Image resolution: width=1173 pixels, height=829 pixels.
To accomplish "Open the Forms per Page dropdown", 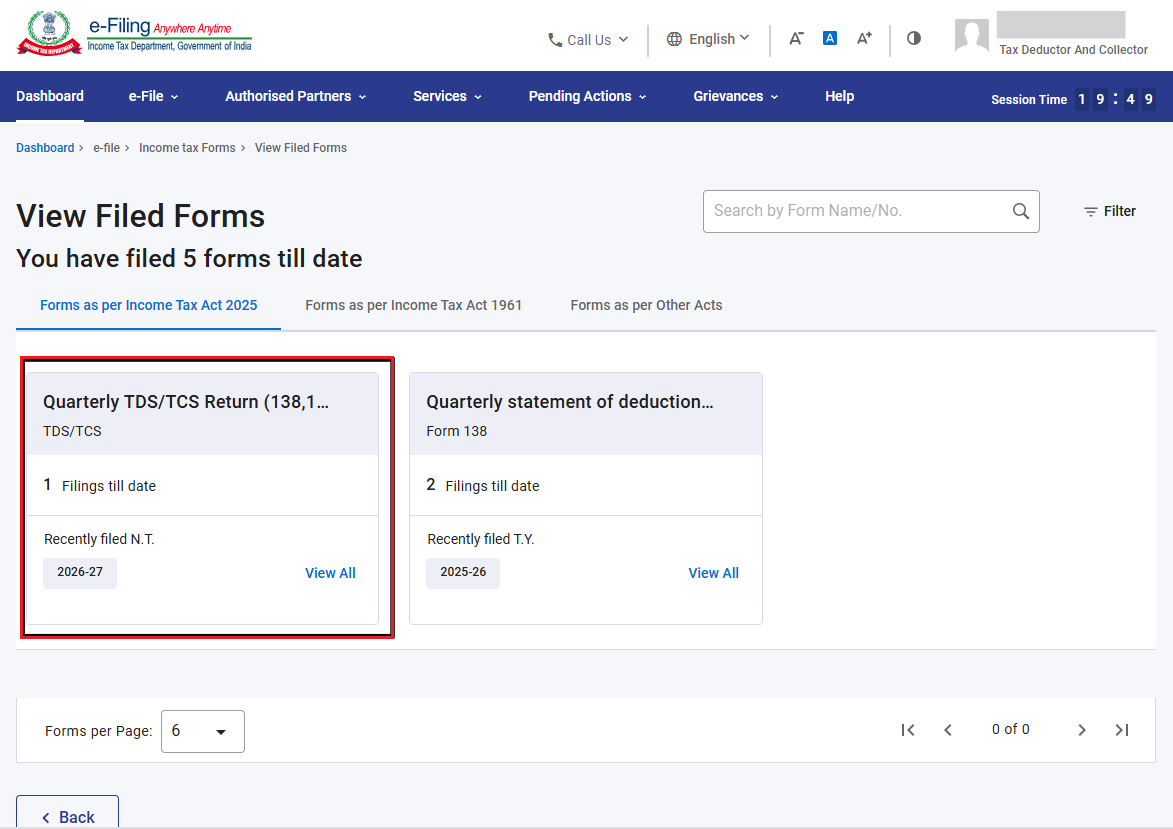I will tap(203, 731).
